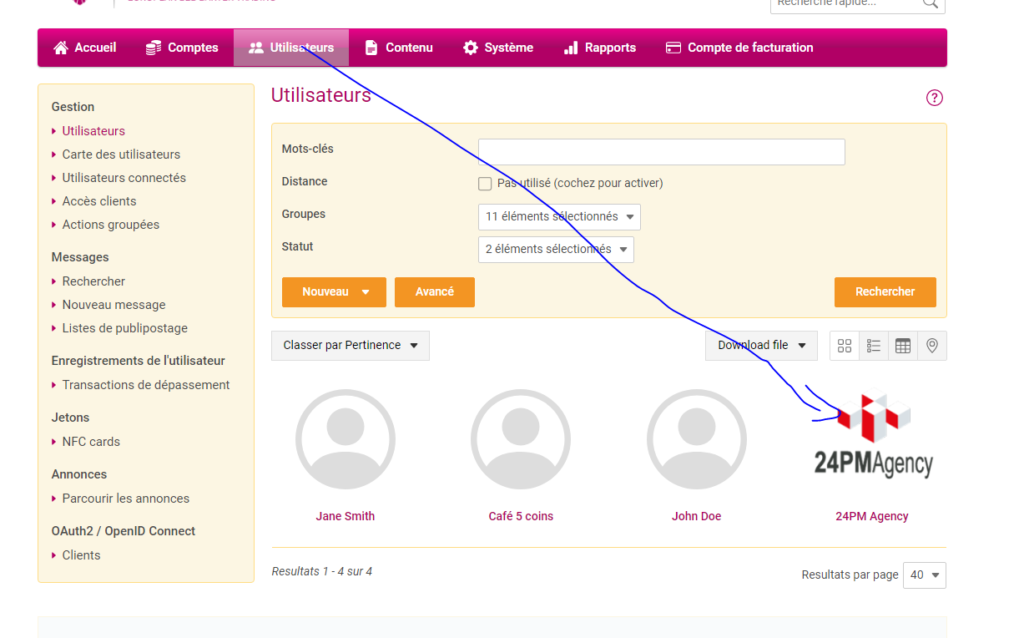Open Rechercher under Messages sidebar

tap(93, 281)
